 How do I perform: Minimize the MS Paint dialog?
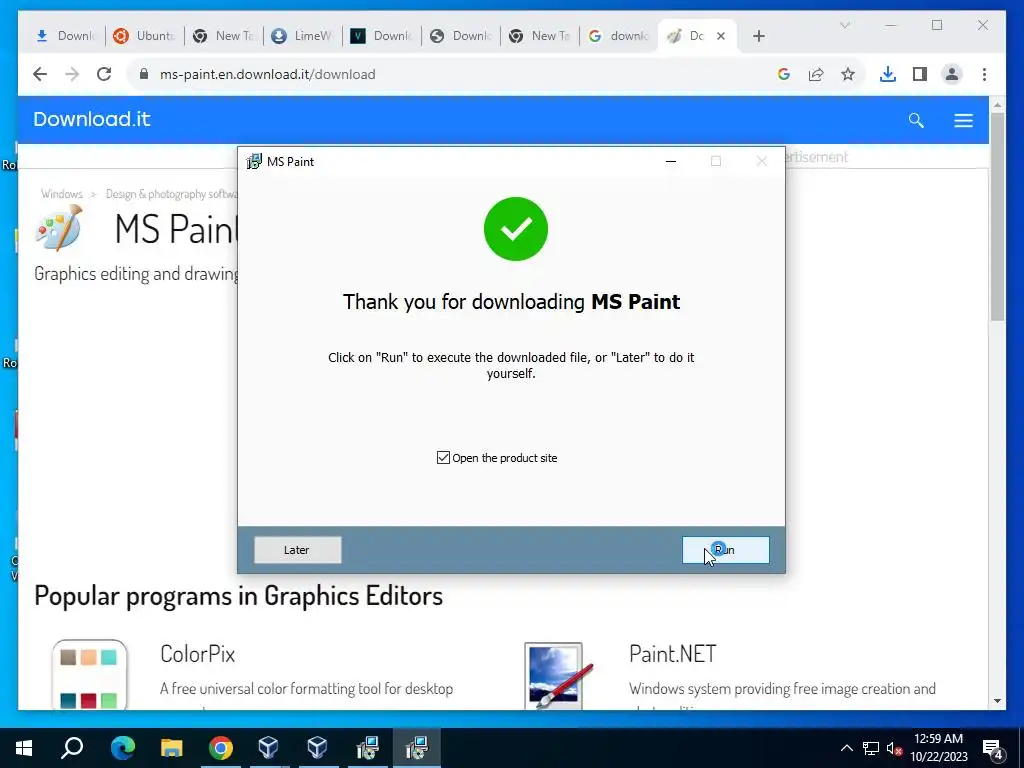click(x=671, y=161)
